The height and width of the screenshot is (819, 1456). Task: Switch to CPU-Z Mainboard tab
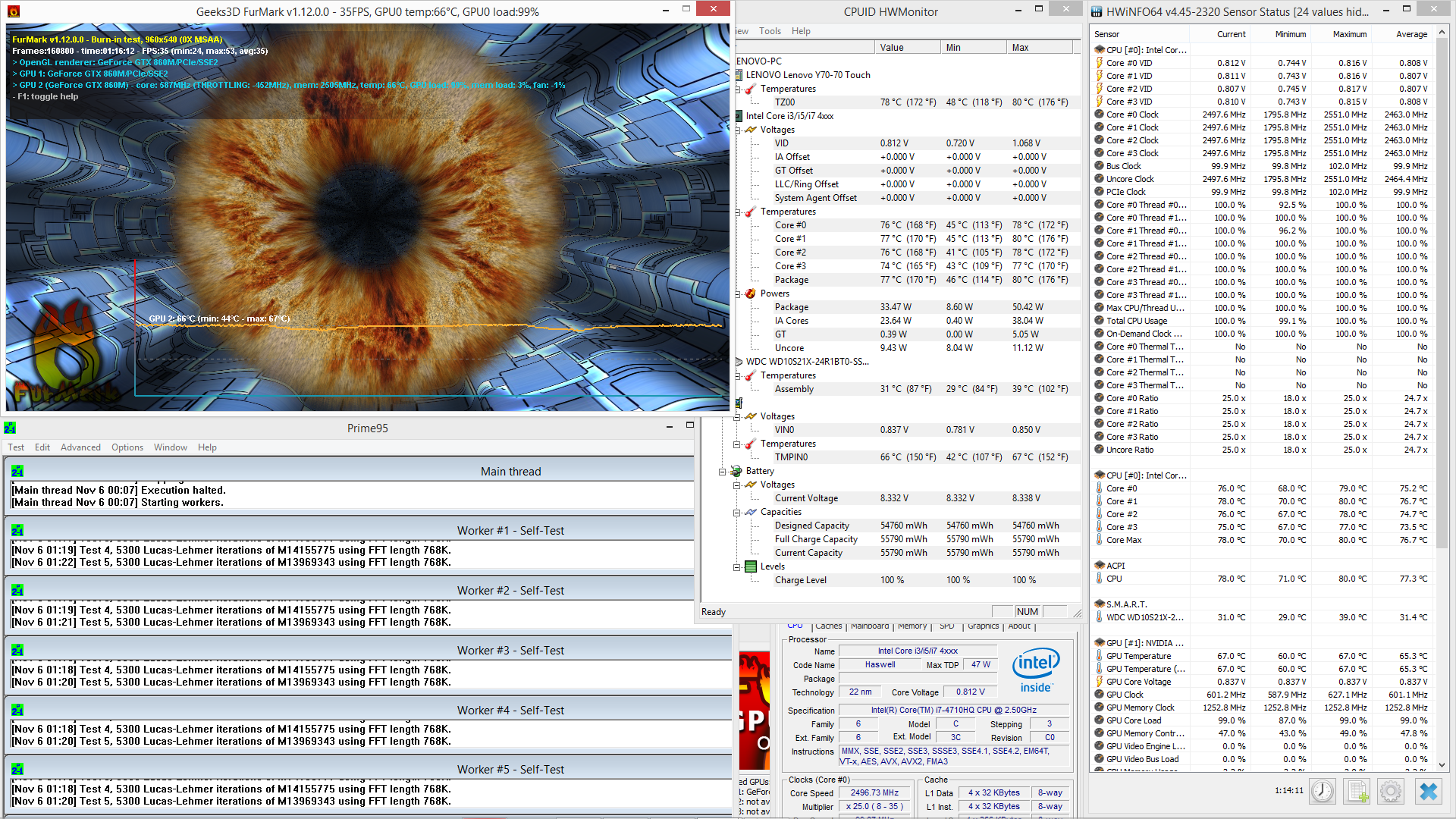[x=870, y=626]
